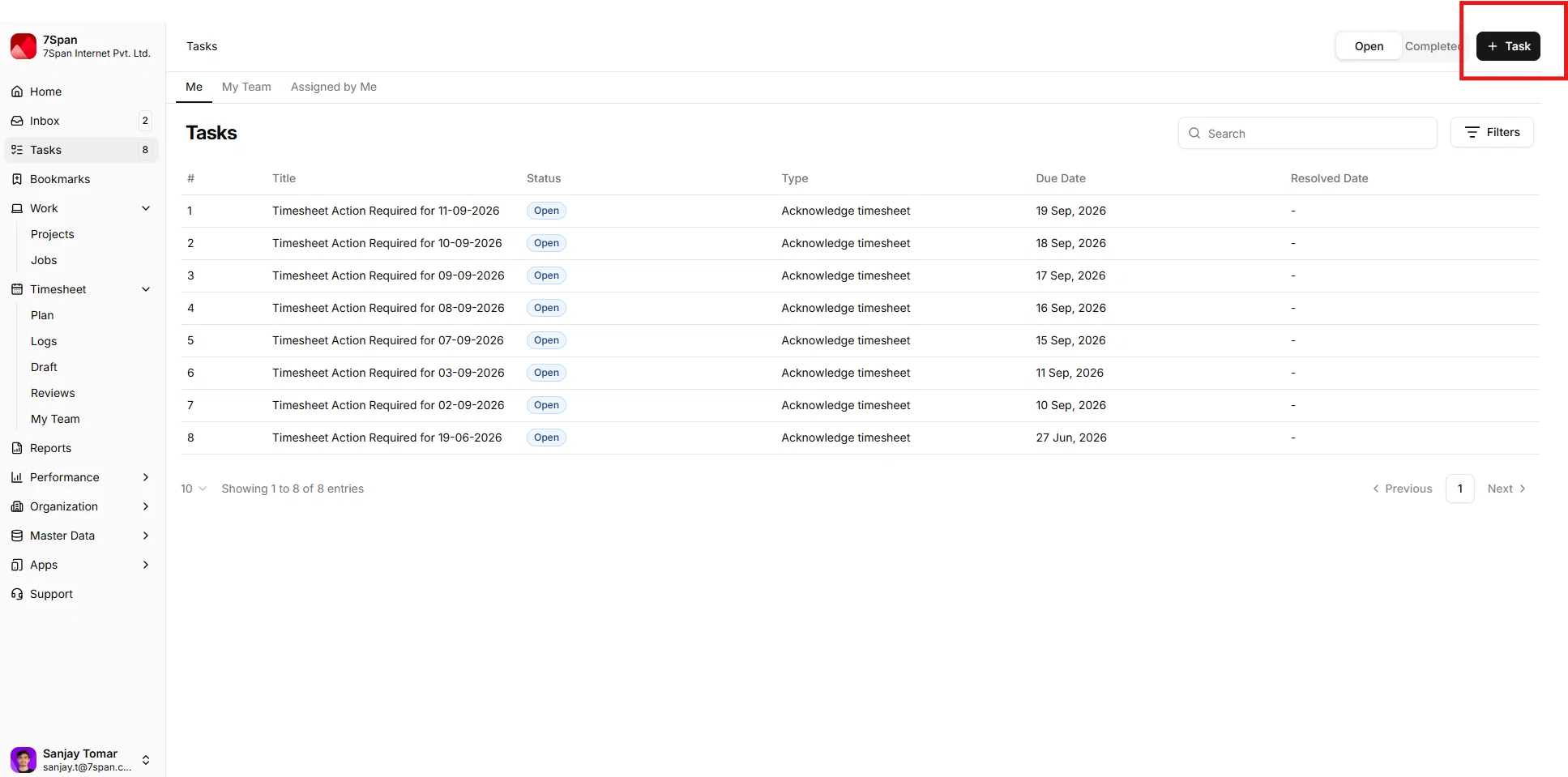
Task: Switch to the My Team tab
Action: (246, 87)
